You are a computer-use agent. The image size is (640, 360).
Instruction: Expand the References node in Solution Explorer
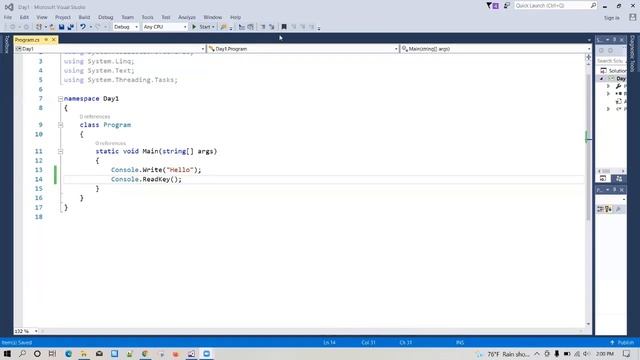(x=609, y=94)
